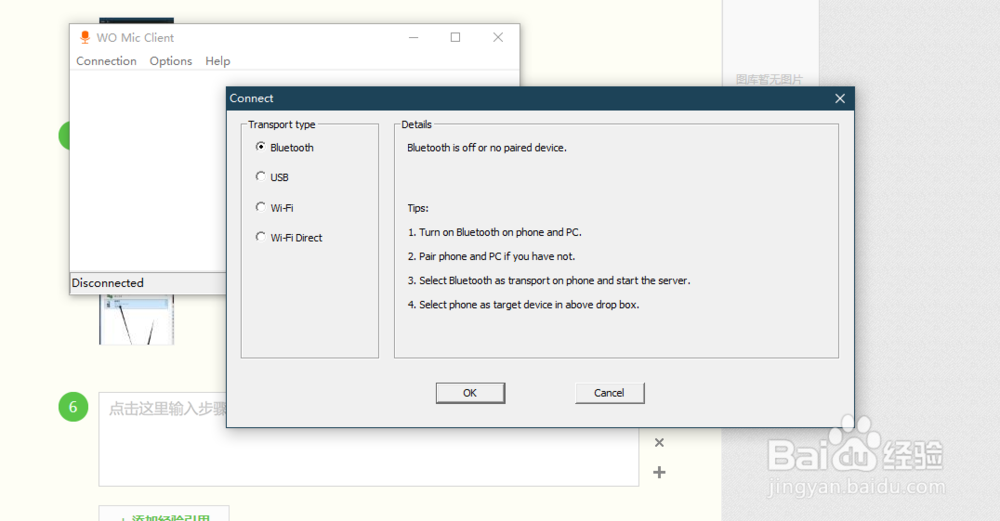This screenshot has height=521, width=1000.
Task: Minimize the WO Mic Client window
Action: [413, 38]
